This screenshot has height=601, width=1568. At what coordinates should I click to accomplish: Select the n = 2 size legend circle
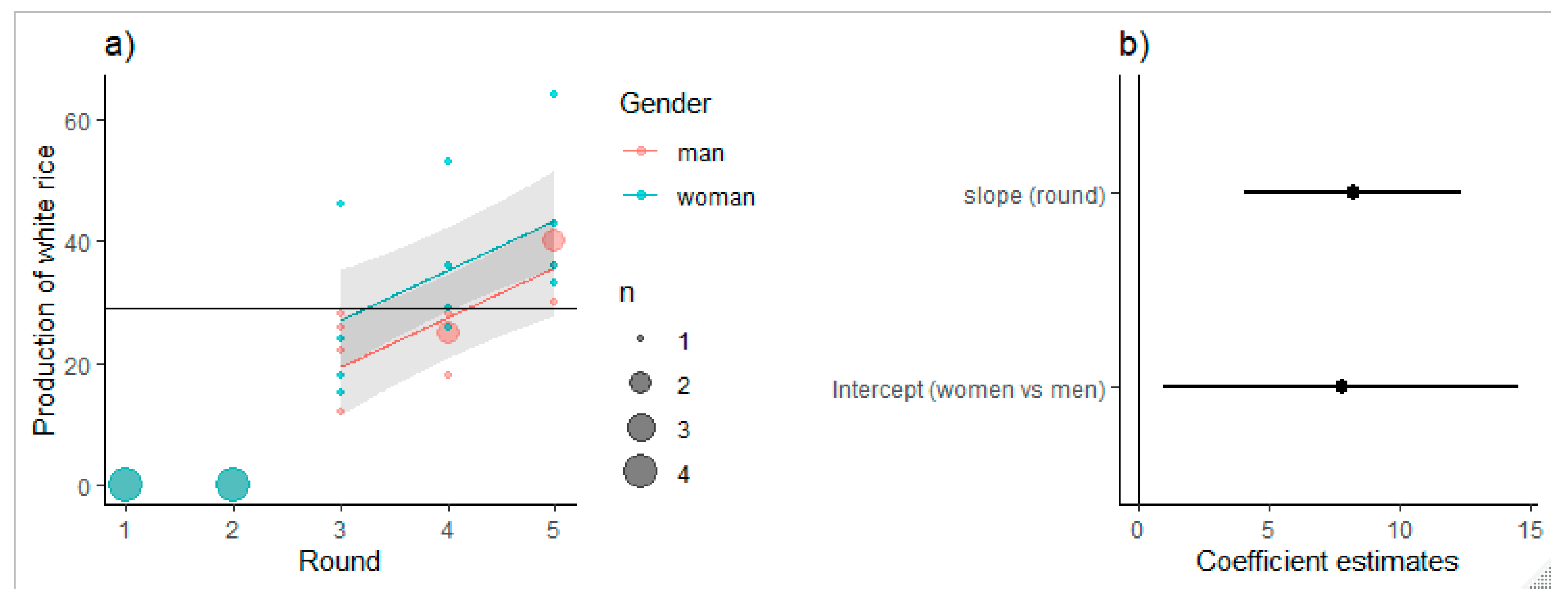click(640, 383)
